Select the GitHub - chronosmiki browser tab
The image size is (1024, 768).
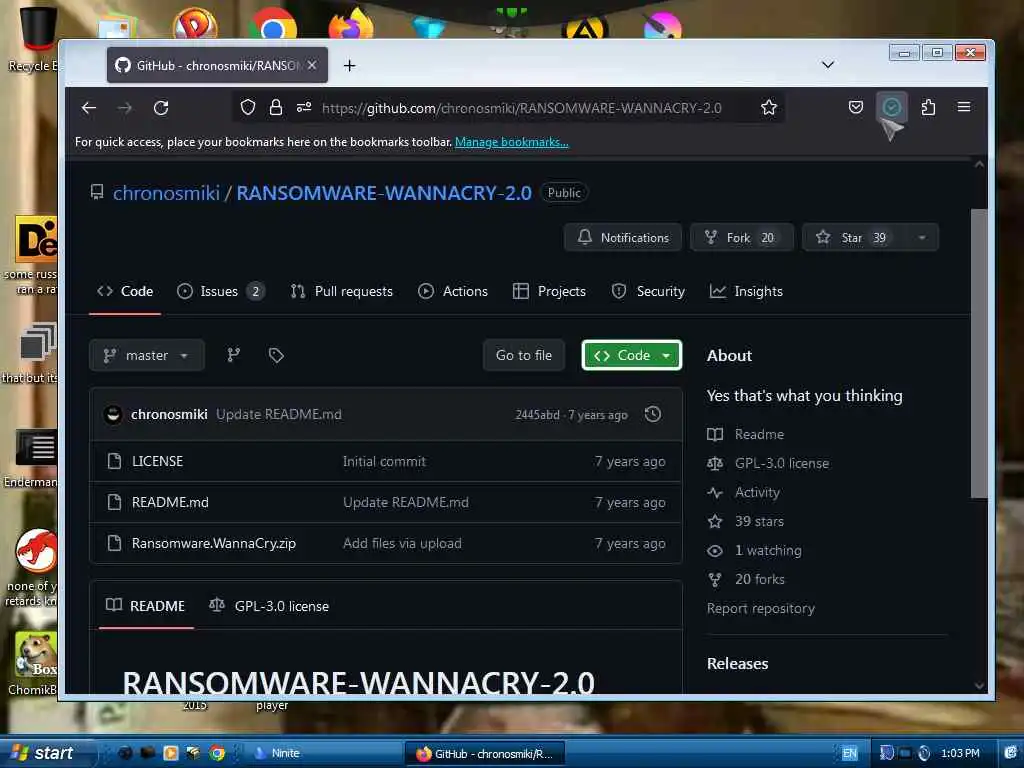[x=217, y=65]
